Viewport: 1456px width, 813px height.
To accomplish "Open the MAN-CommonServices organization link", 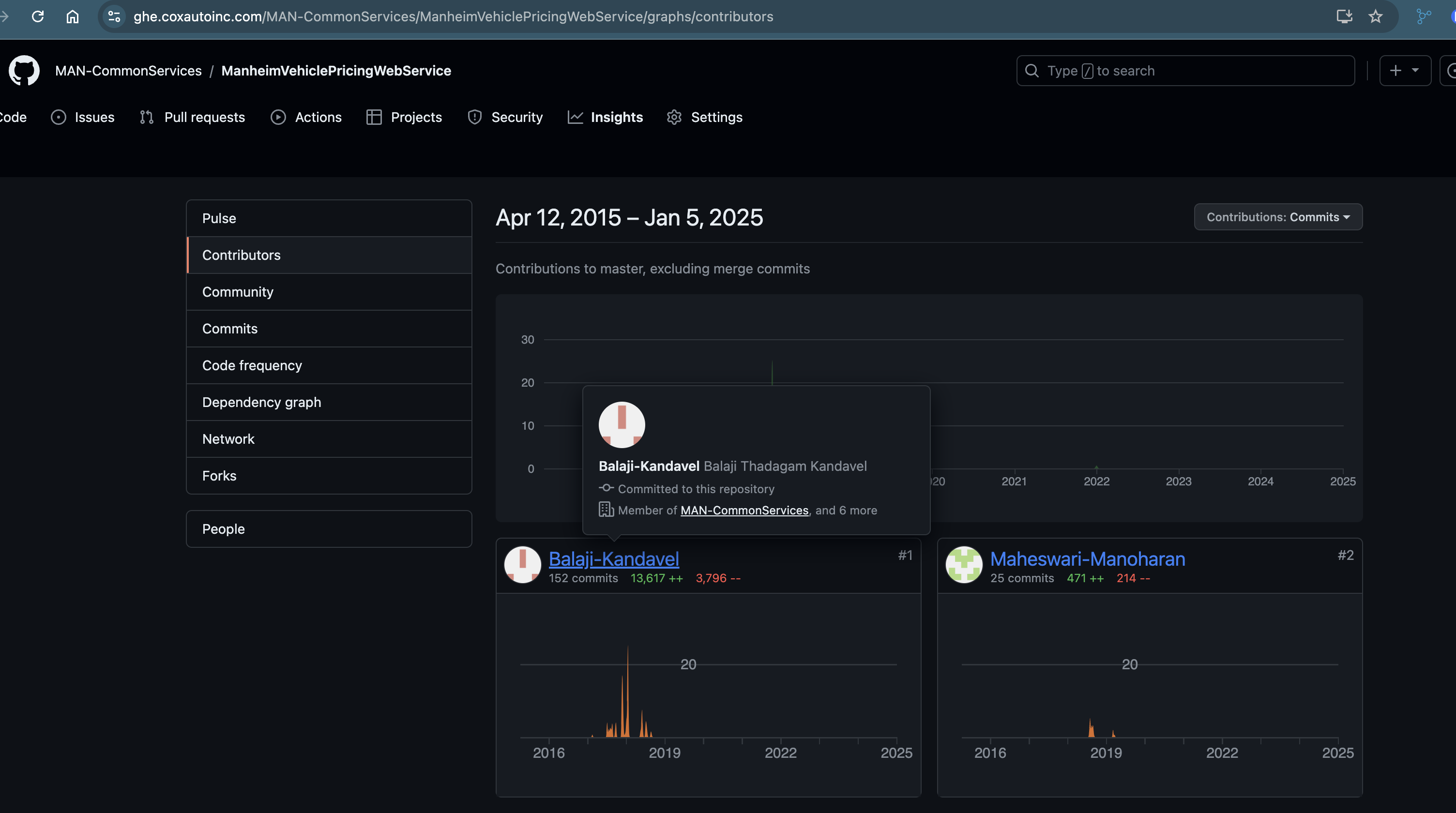I will click(128, 71).
